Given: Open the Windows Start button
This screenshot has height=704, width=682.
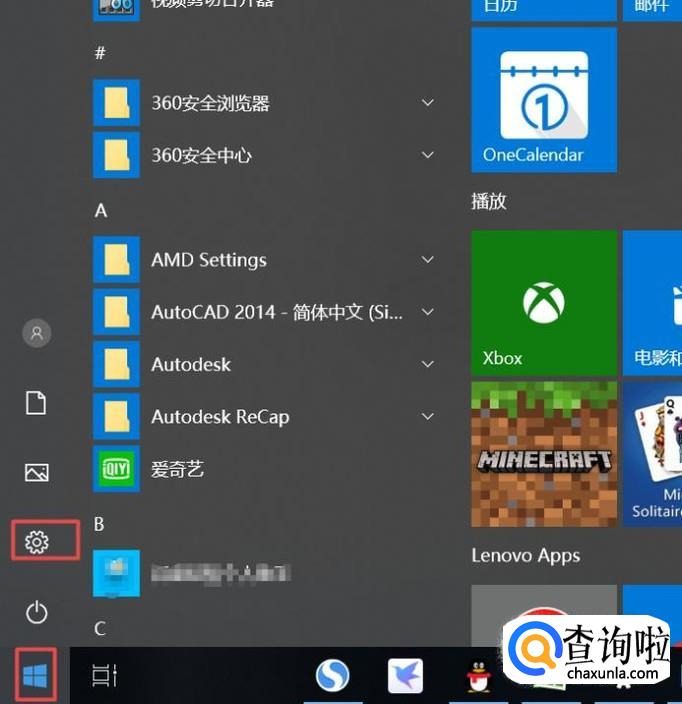Looking at the screenshot, I should (x=35, y=675).
